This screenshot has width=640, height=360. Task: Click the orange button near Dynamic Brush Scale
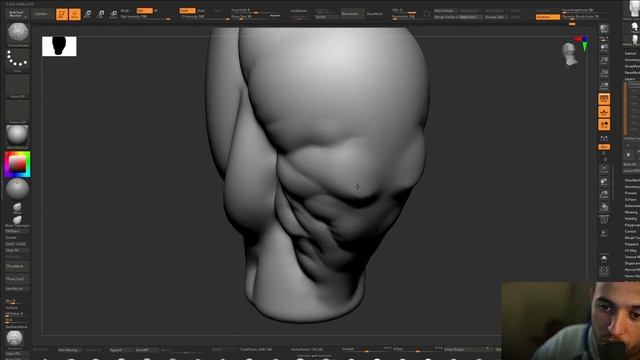[x=548, y=17]
